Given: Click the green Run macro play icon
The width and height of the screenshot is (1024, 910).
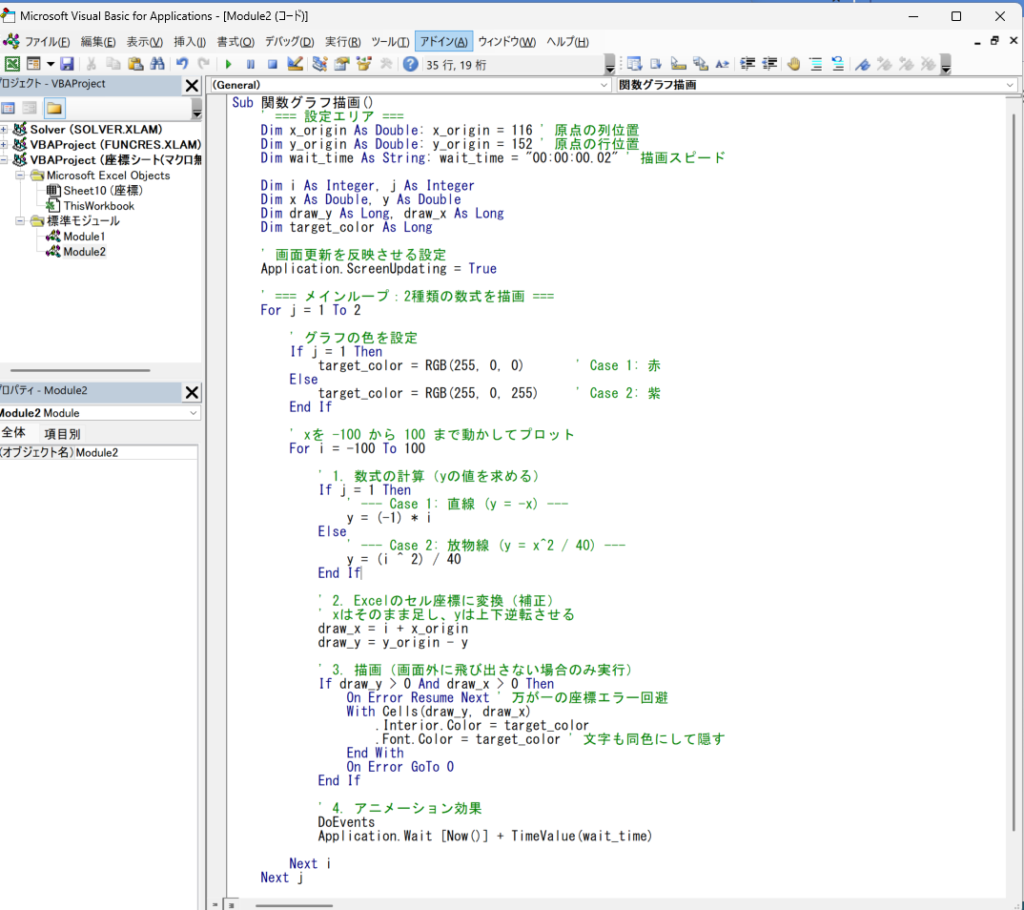Looking at the screenshot, I should point(228,64).
